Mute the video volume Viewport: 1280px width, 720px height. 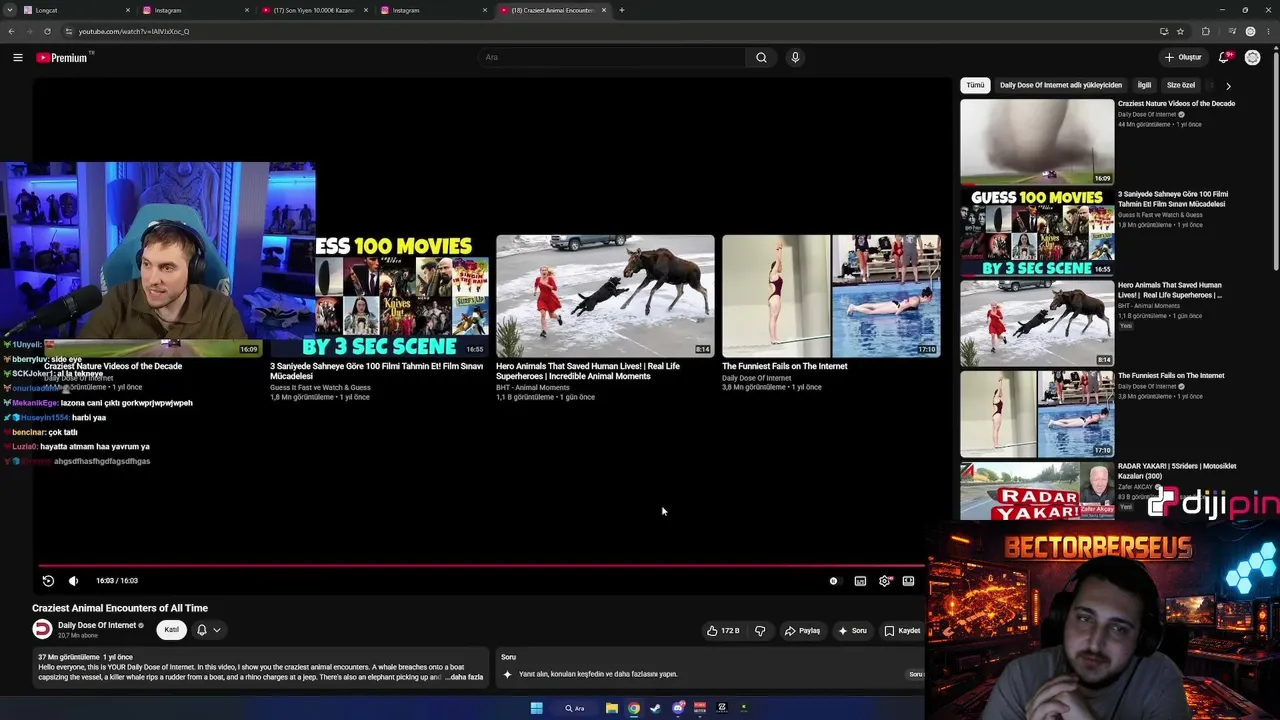[73, 581]
